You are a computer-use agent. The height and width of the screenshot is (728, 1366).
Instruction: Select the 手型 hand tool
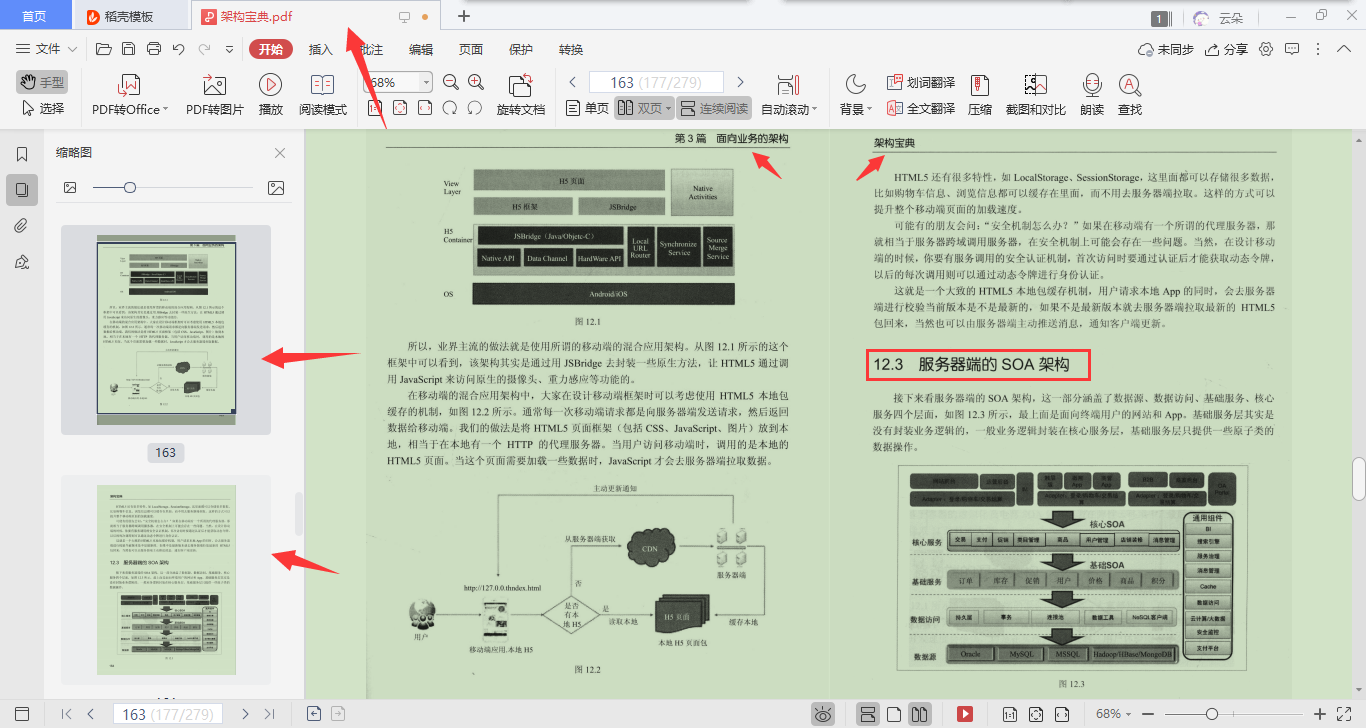[41, 82]
